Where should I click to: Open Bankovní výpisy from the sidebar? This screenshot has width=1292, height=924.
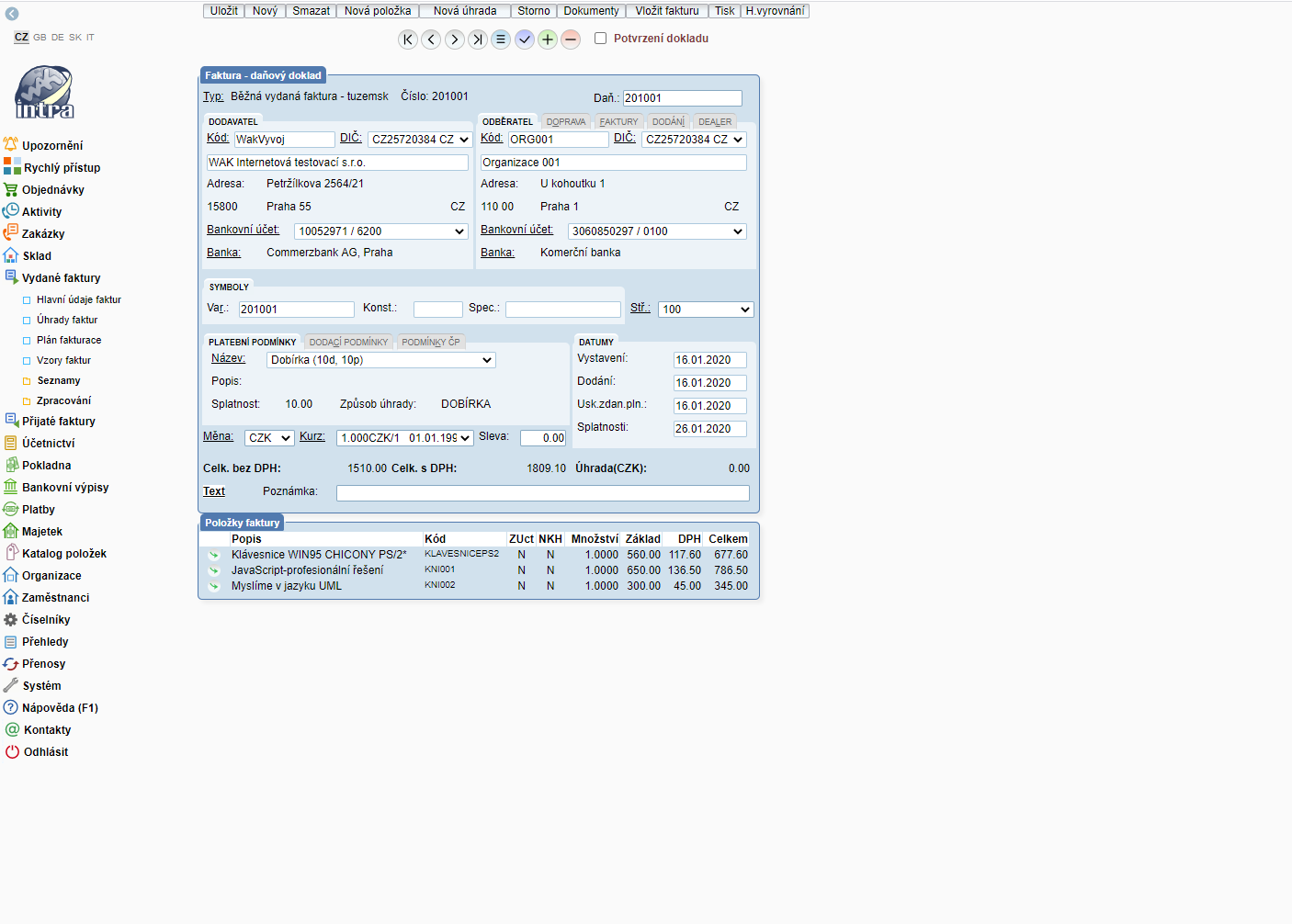(x=65, y=488)
